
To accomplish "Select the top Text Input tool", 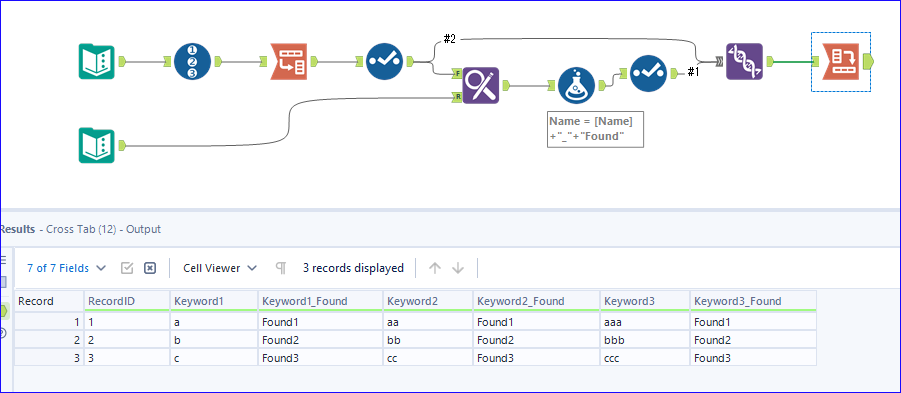I will [96, 61].
